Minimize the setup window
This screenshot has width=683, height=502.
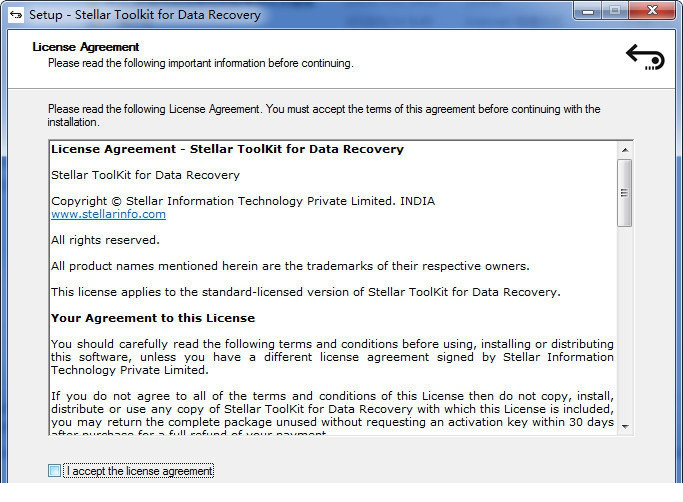[588, 10]
